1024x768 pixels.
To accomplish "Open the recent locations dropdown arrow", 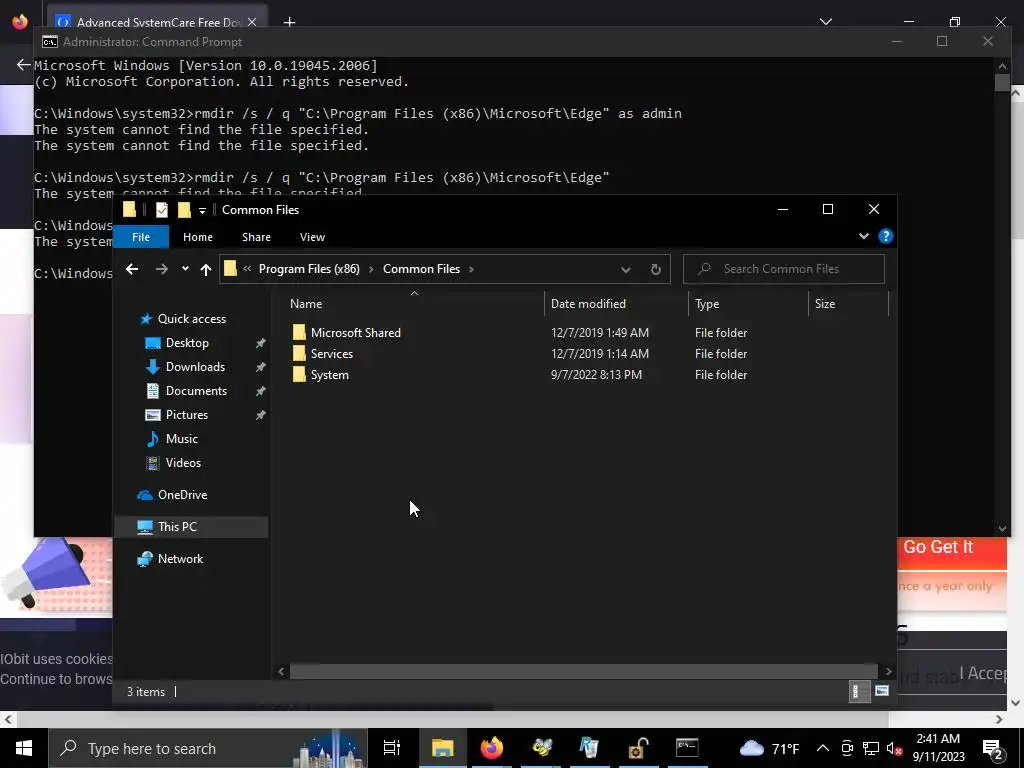I will [x=185, y=269].
